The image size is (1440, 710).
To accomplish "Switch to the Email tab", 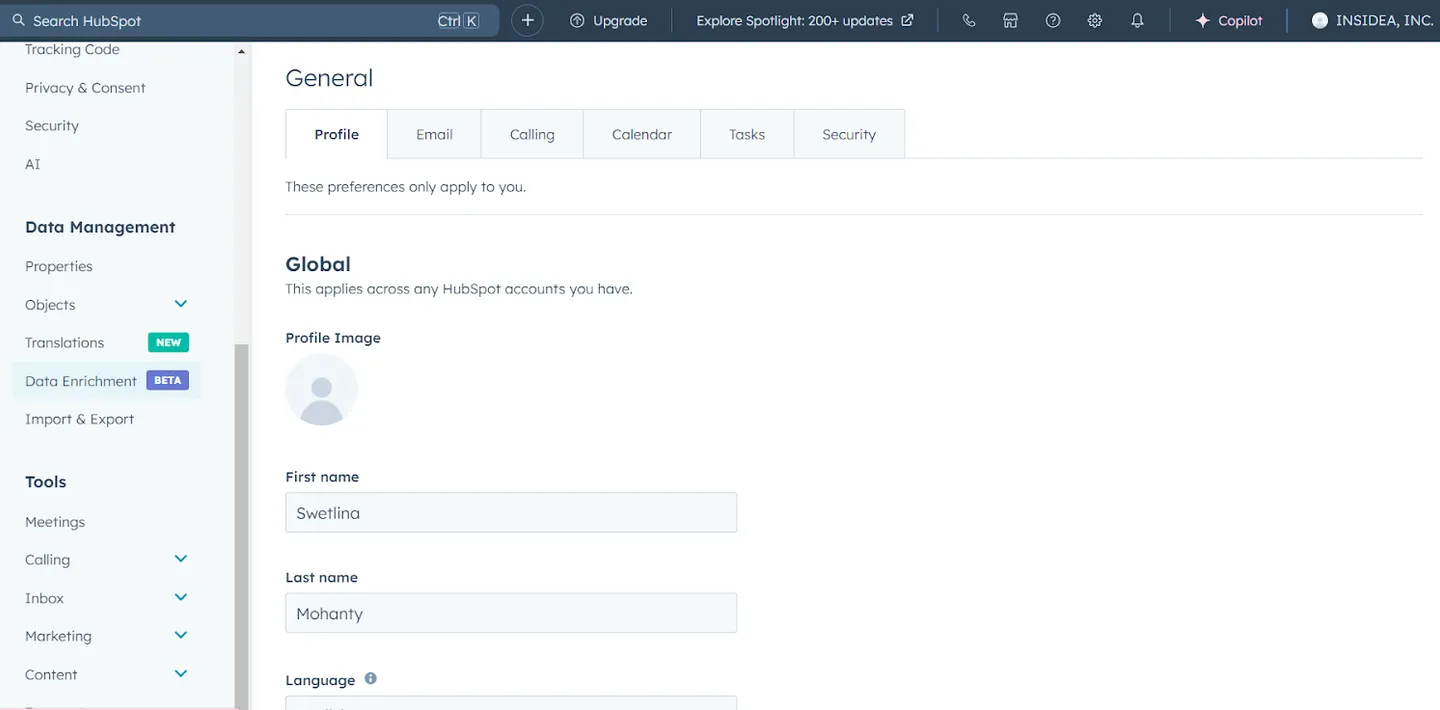I will 434,134.
